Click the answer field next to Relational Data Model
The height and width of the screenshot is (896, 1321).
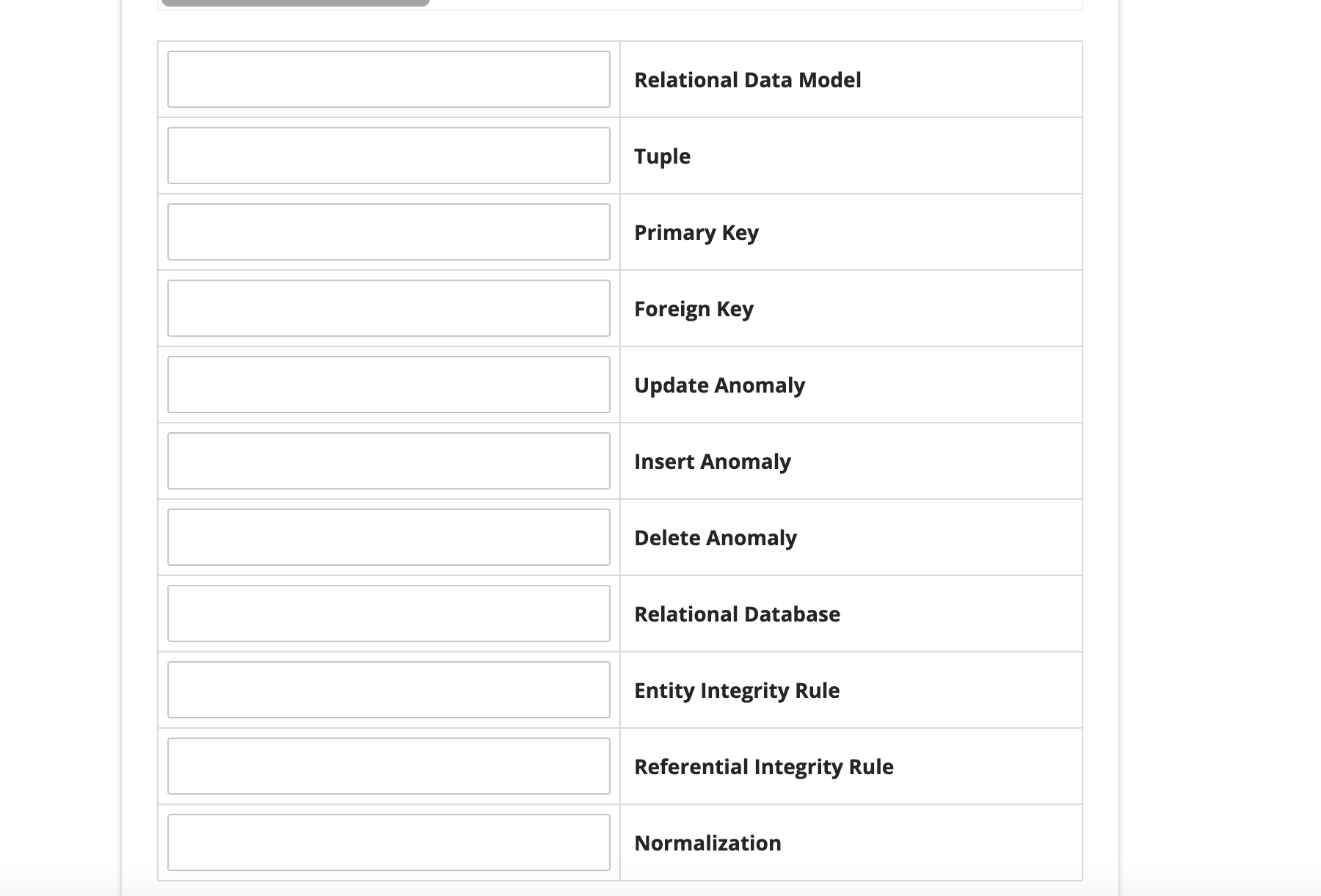(389, 80)
